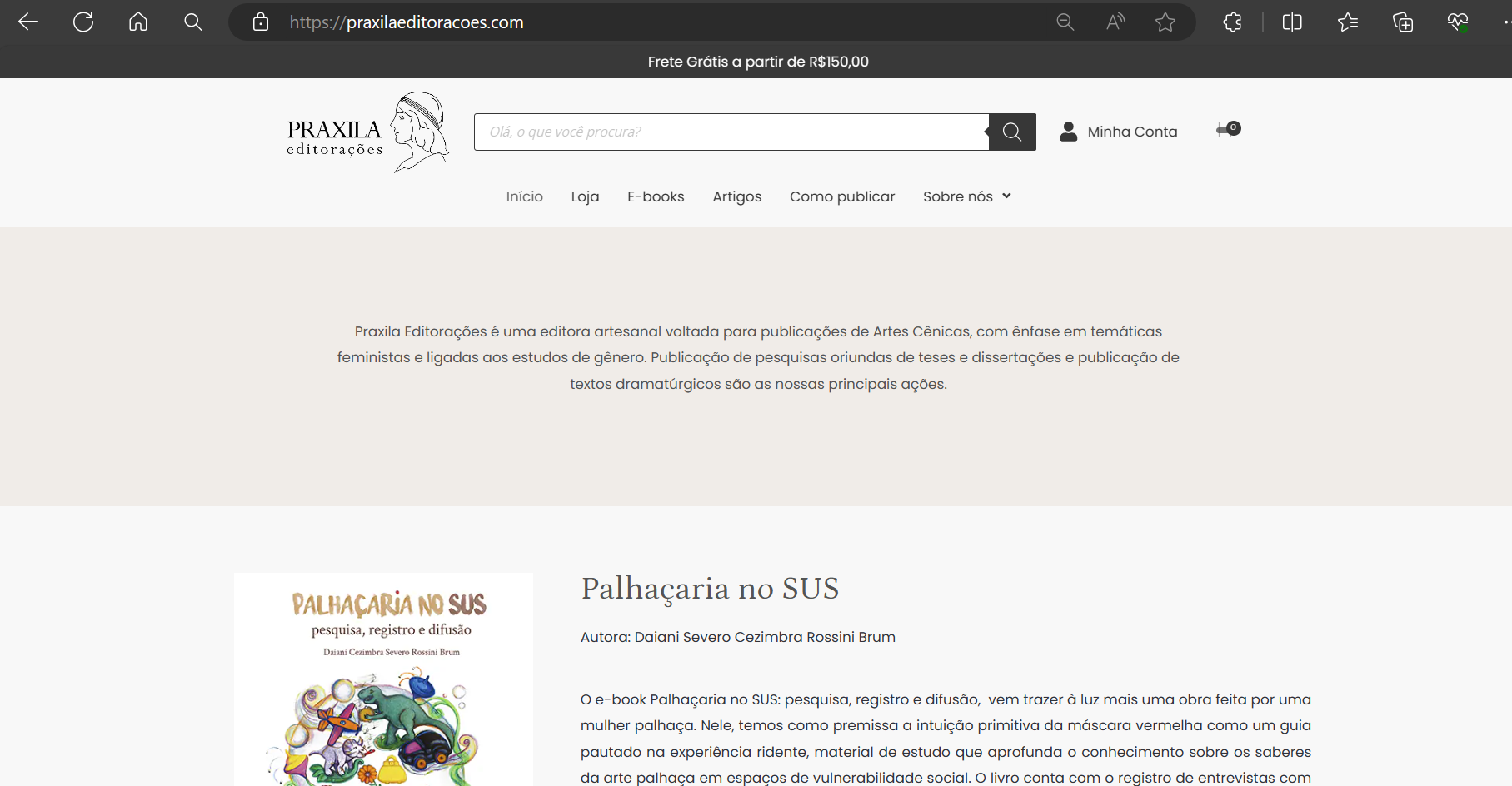The width and height of the screenshot is (1512, 786).
Task: Click the user profile icon beside Minha Conta
Action: click(1069, 132)
